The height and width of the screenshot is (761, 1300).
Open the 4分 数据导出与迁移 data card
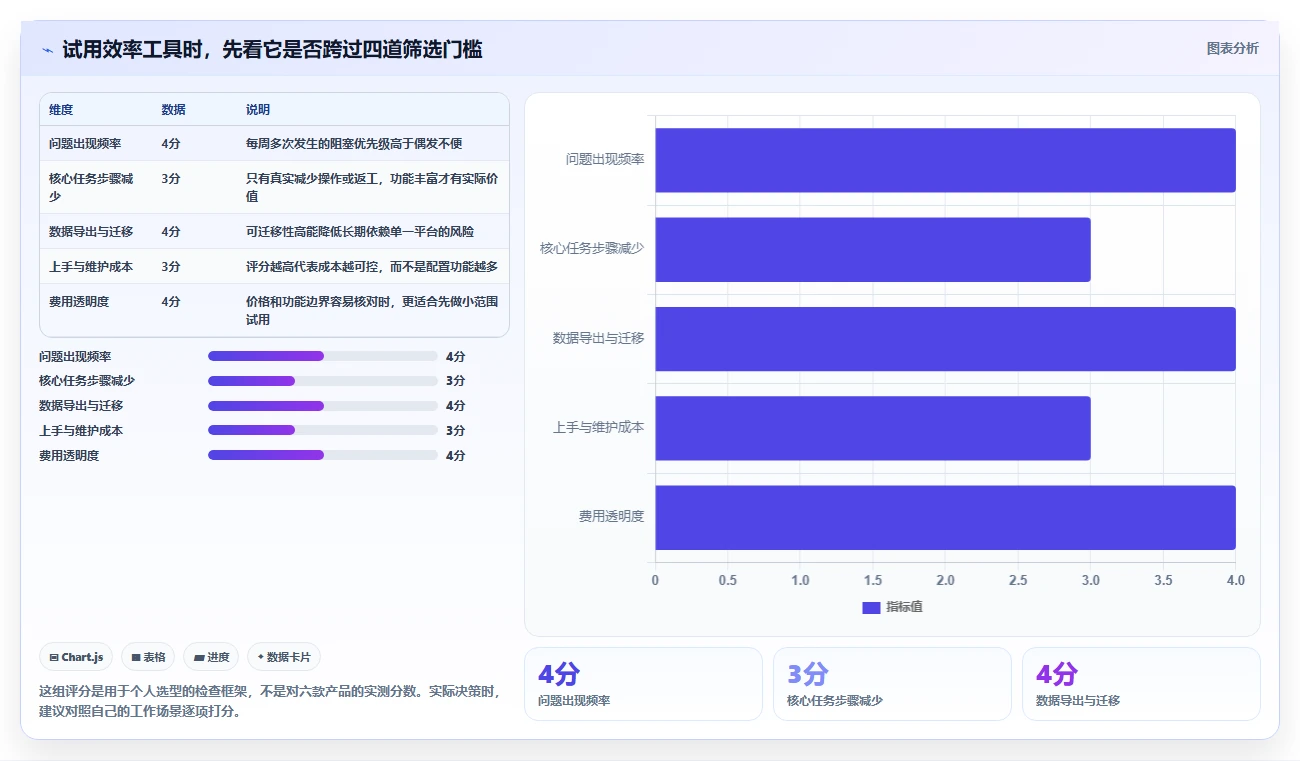click(1141, 684)
